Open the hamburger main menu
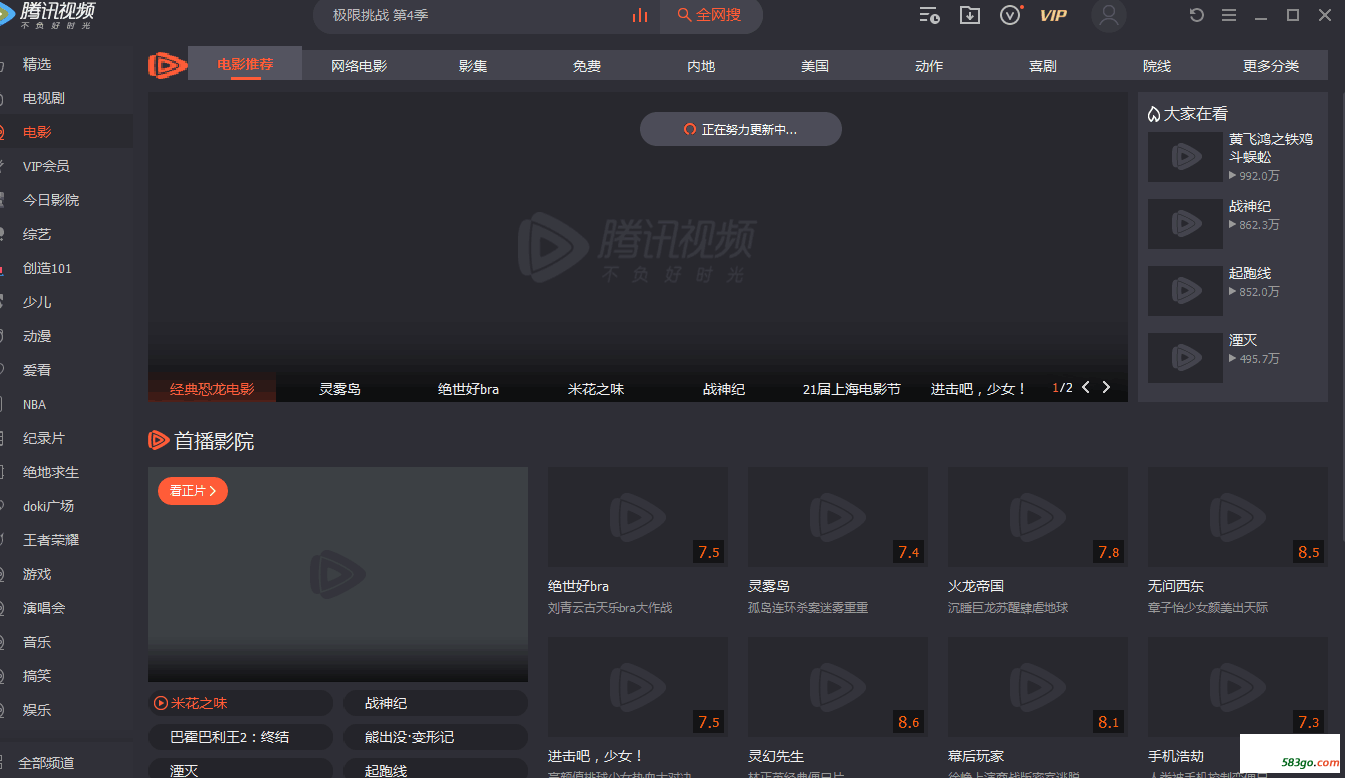The height and width of the screenshot is (778, 1345). [x=1229, y=15]
